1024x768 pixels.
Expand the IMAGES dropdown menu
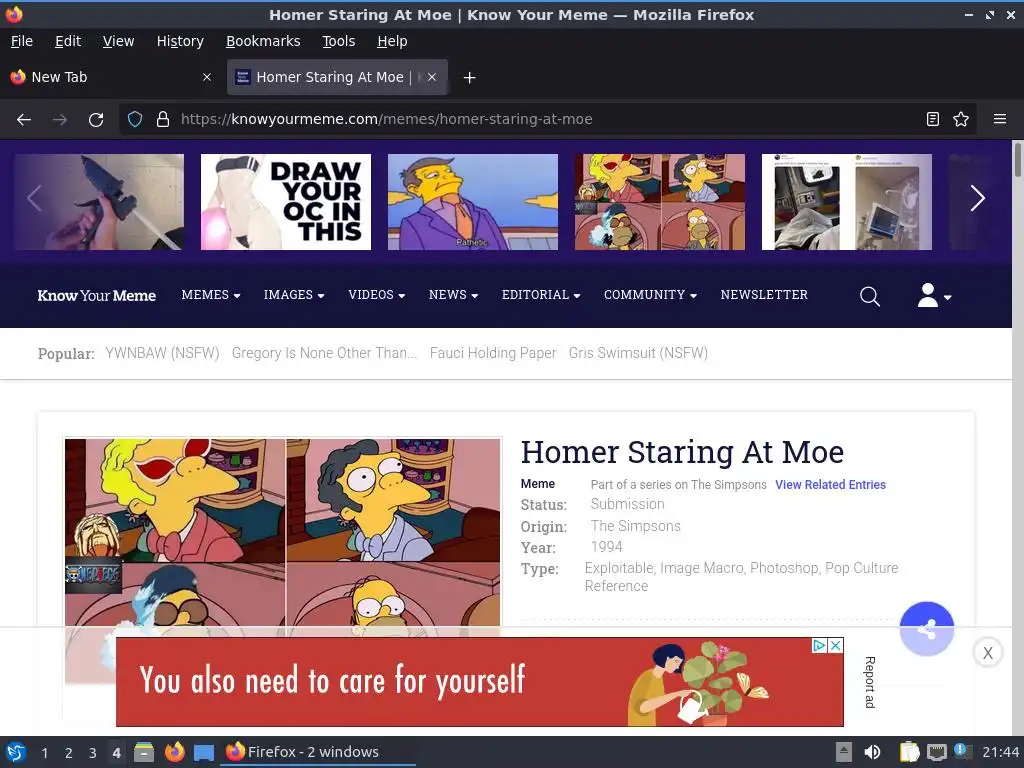pos(294,295)
